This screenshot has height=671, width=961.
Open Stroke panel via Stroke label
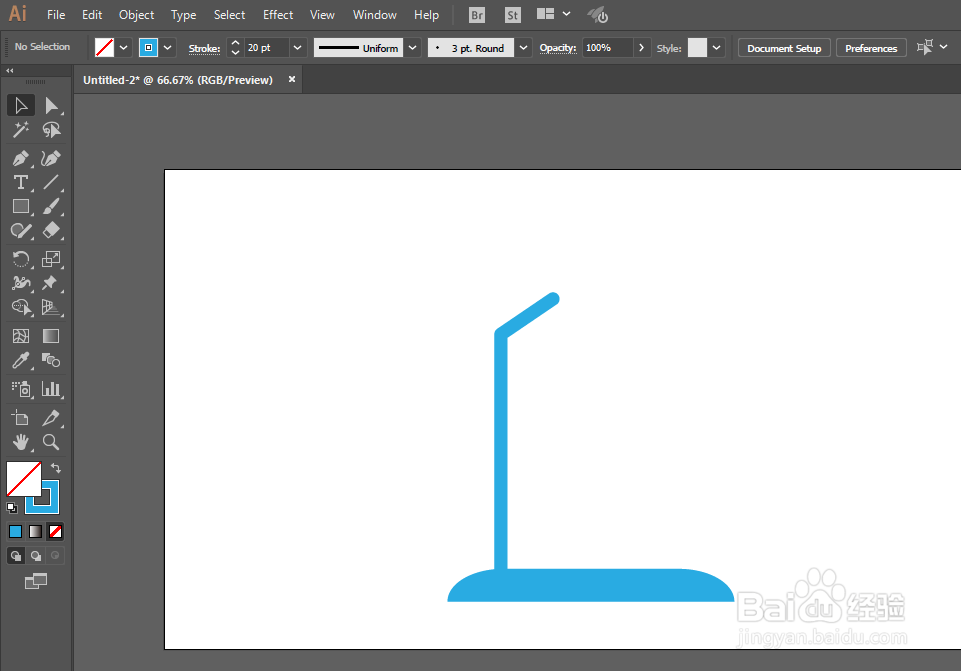pyautogui.click(x=204, y=48)
